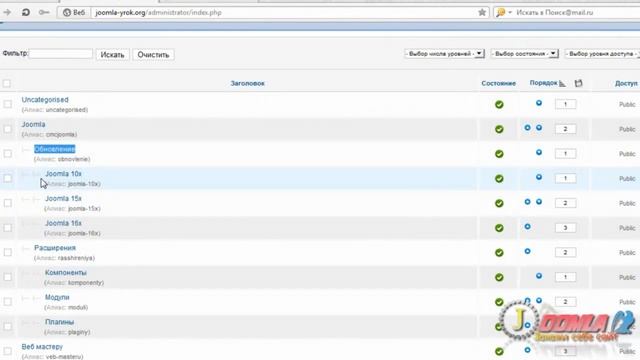Open the Выбор числа уровней dropdown
640x360 pixels.
tap(444, 53)
